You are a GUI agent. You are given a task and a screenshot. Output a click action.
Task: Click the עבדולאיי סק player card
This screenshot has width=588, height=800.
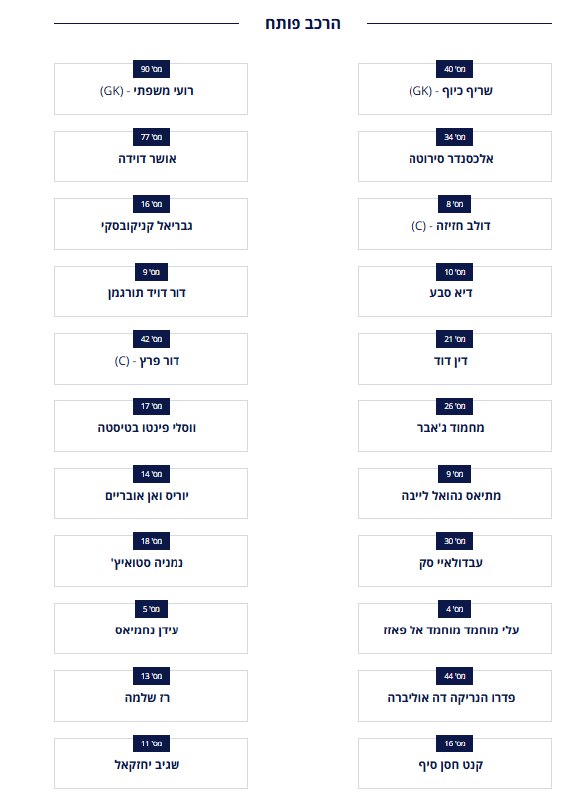(x=454, y=561)
